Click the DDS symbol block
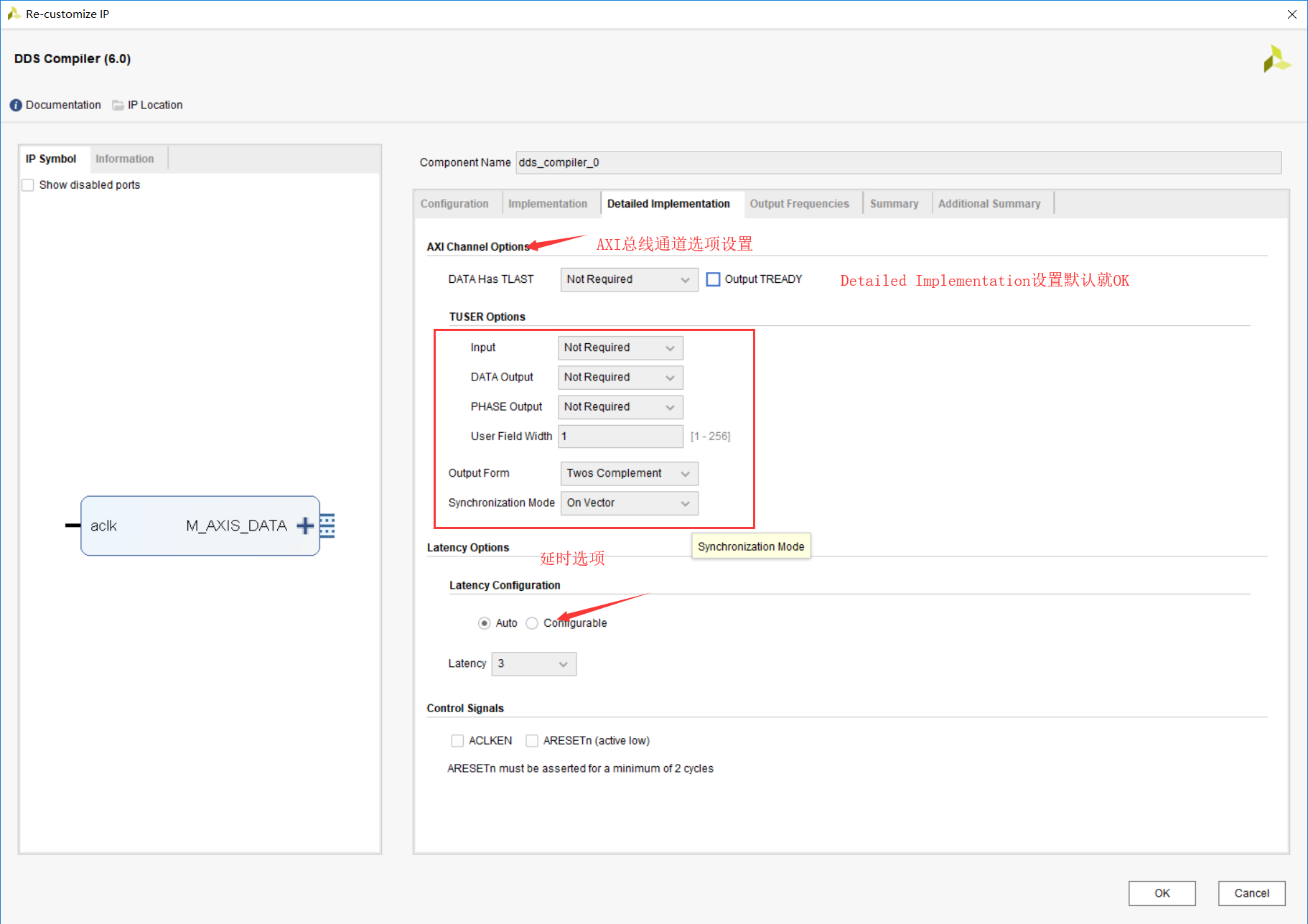1308x924 pixels. pos(200,526)
